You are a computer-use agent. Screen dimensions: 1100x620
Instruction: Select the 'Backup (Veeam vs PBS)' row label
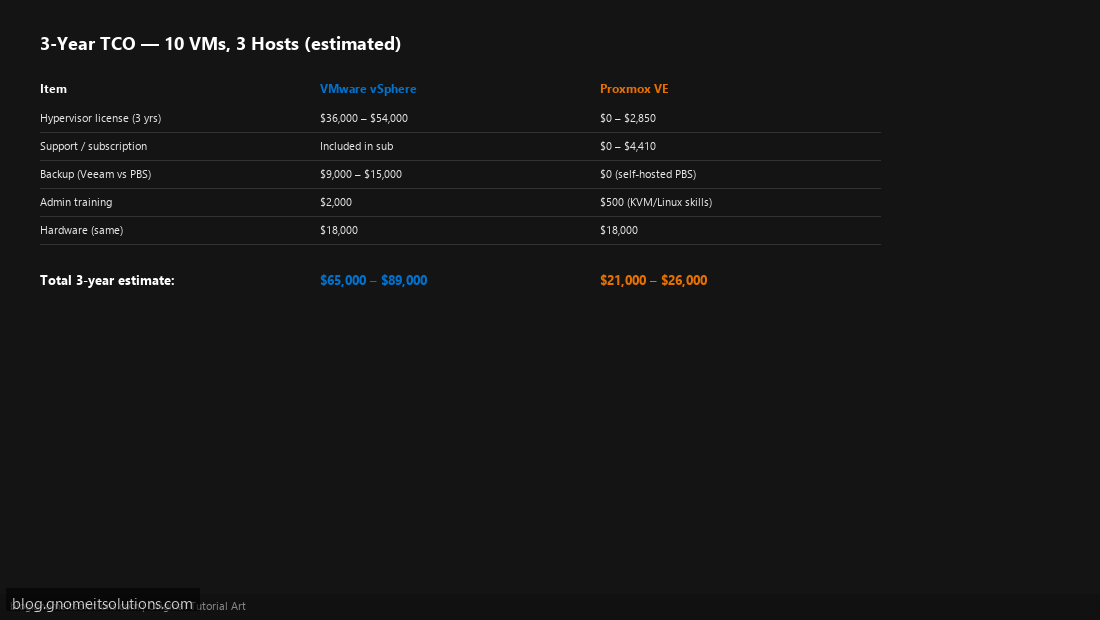95,175
